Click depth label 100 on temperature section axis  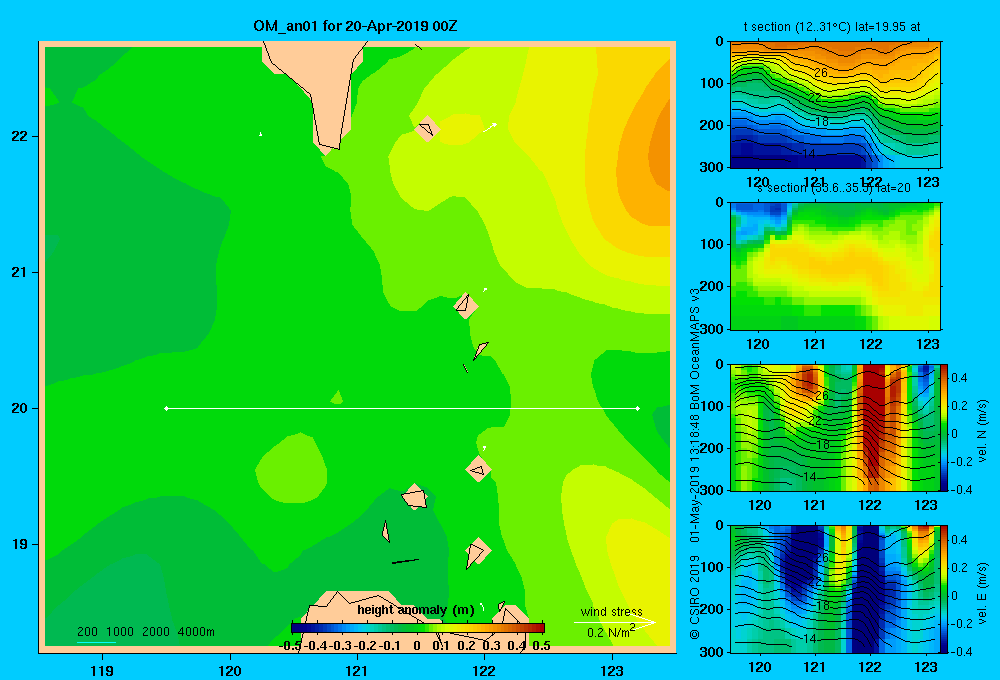(712, 83)
